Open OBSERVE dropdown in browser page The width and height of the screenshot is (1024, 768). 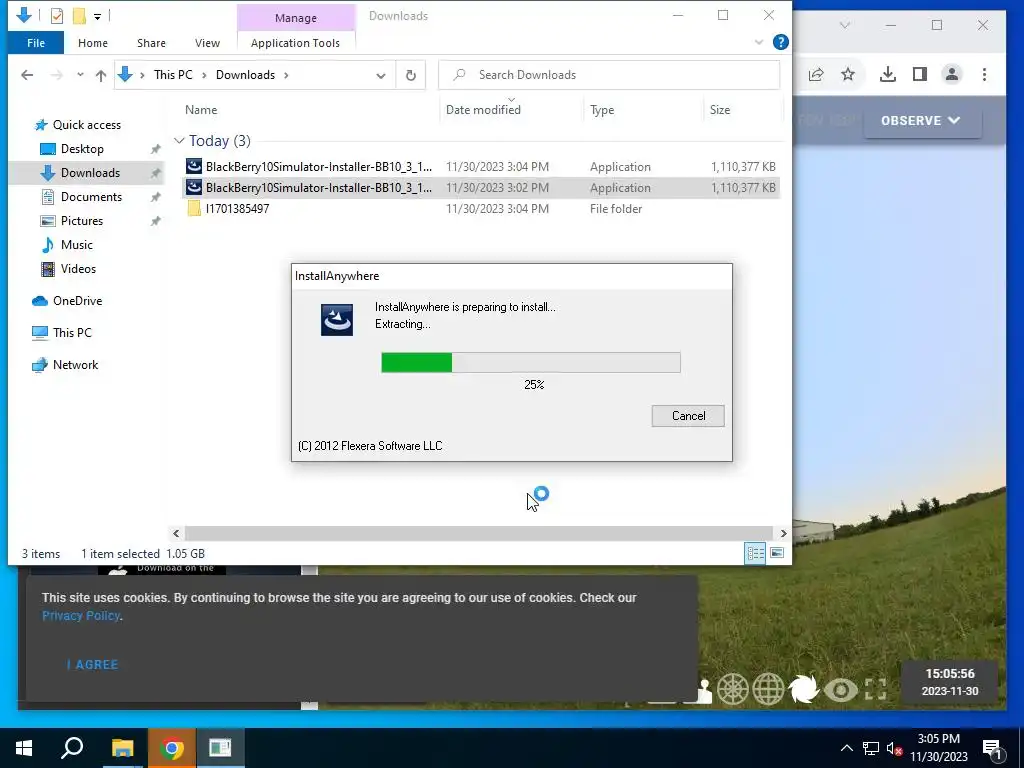click(921, 121)
